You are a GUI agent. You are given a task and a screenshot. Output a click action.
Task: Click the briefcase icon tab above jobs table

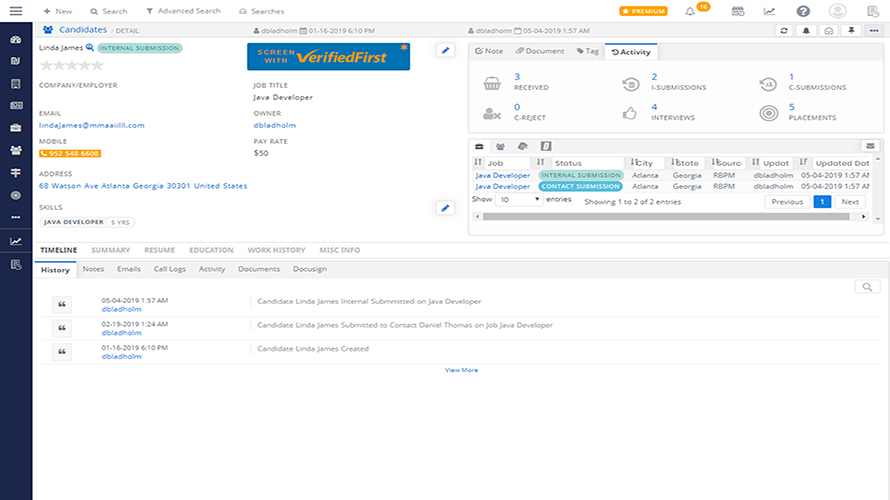[479, 146]
